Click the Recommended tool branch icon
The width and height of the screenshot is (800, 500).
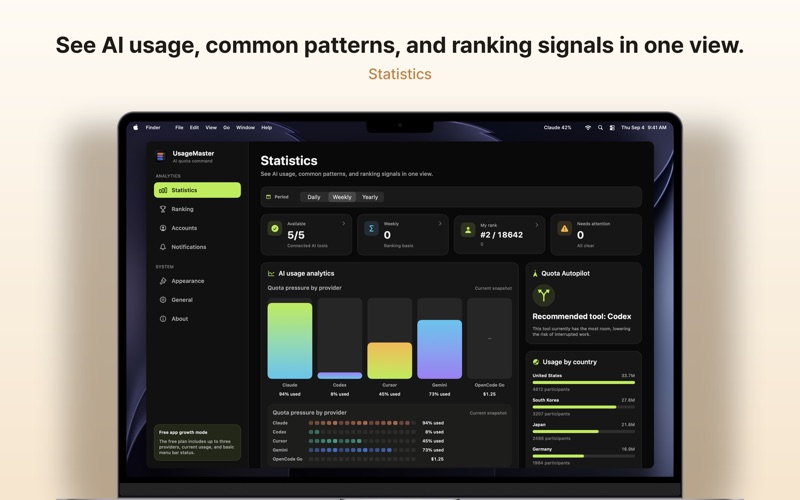coord(543,295)
